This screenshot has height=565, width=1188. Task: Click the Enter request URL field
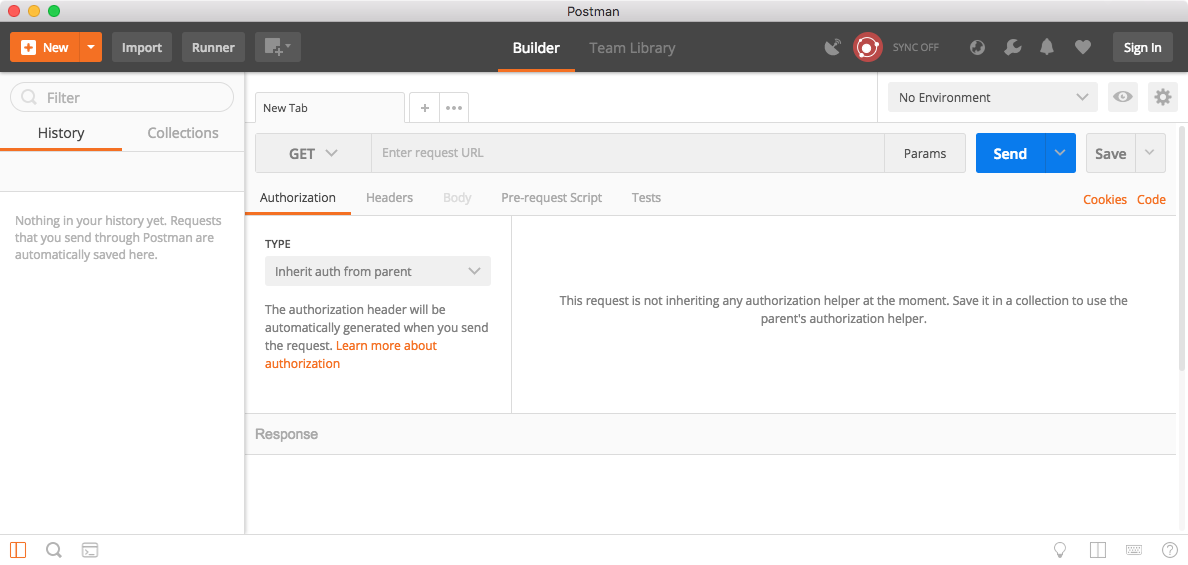tap(627, 153)
